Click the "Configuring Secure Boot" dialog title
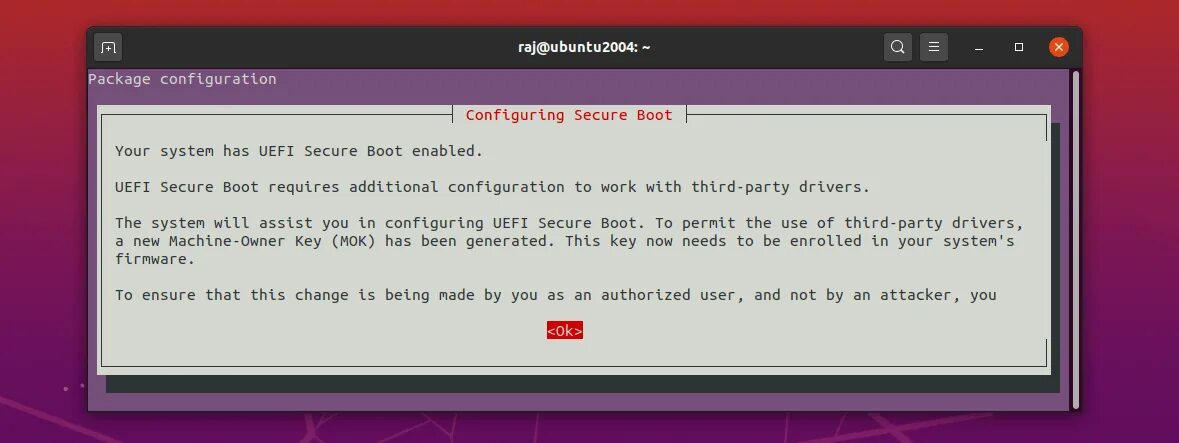This screenshot has height=443, width=1179. pyautogui.click(x=569, y=115)
